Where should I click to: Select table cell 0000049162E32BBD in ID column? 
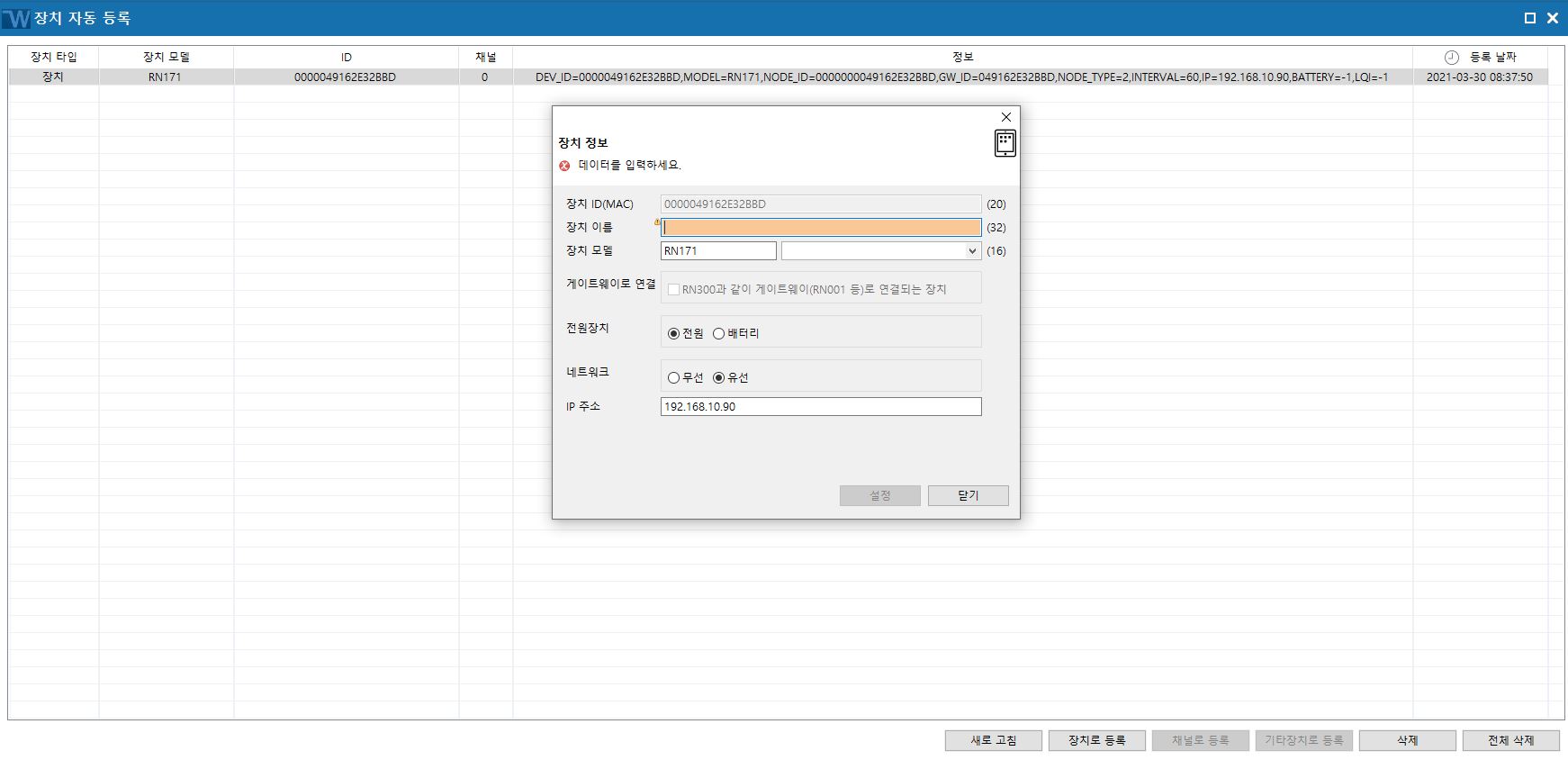(346, 77)
